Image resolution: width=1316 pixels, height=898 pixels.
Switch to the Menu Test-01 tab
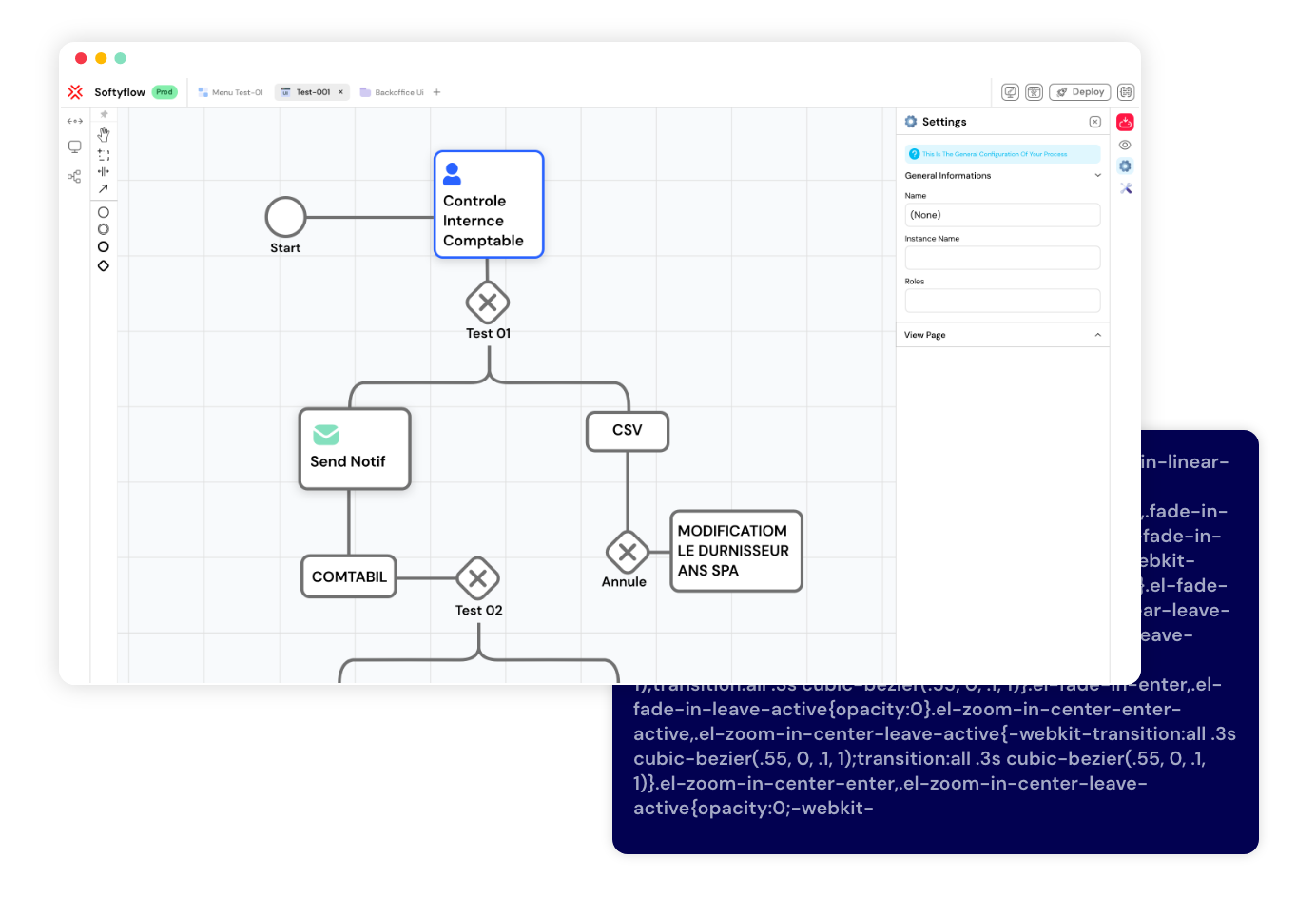click(x=230, y=92)
